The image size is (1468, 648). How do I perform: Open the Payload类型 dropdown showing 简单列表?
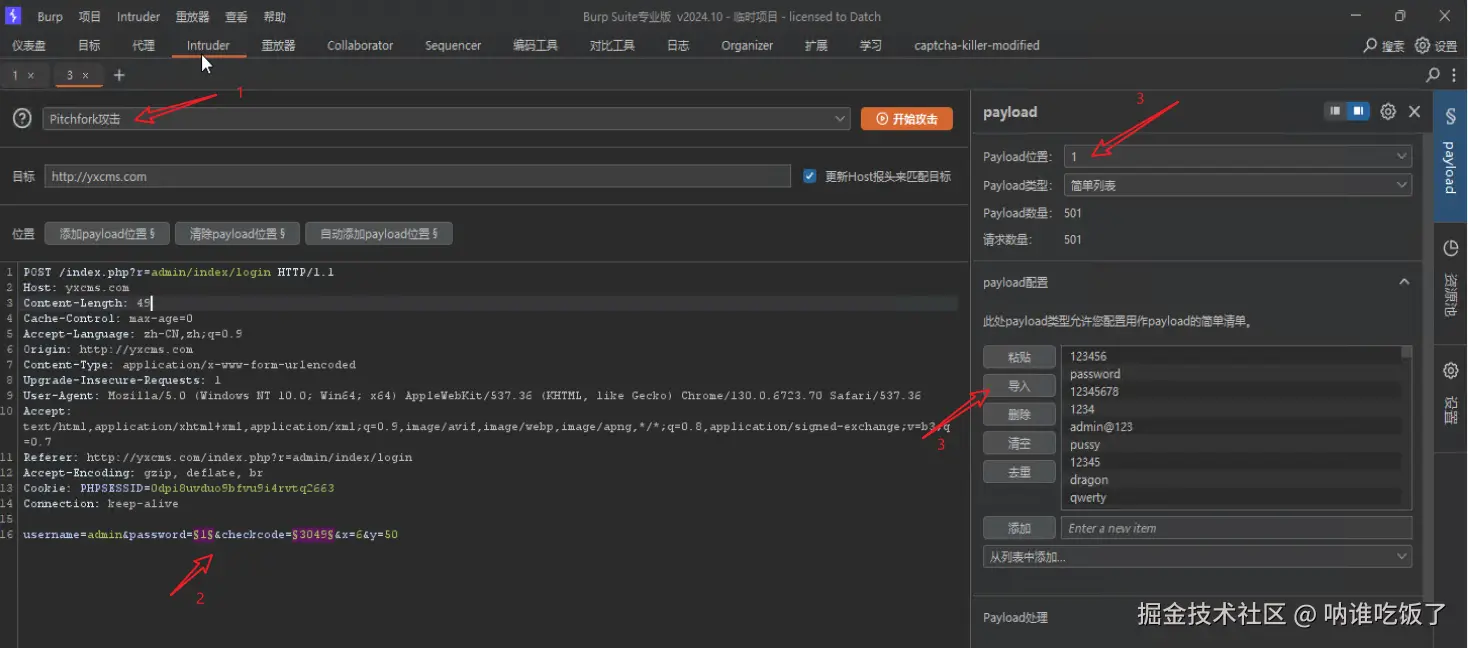tap(1238, 185)
